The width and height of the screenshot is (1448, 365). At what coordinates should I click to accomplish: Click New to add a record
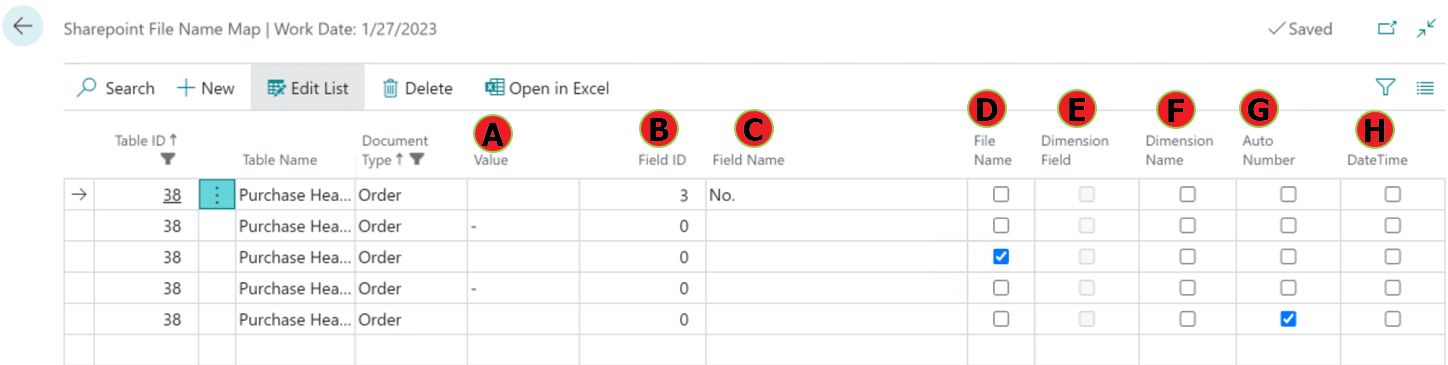[x=206, y=88]
